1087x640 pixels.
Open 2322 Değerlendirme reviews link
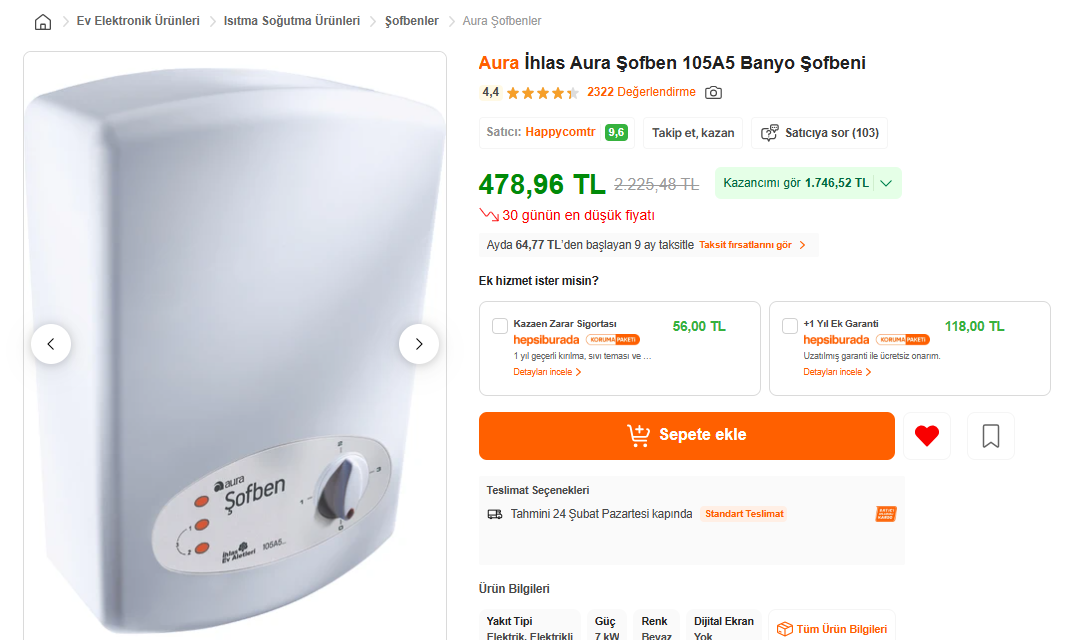641,92
